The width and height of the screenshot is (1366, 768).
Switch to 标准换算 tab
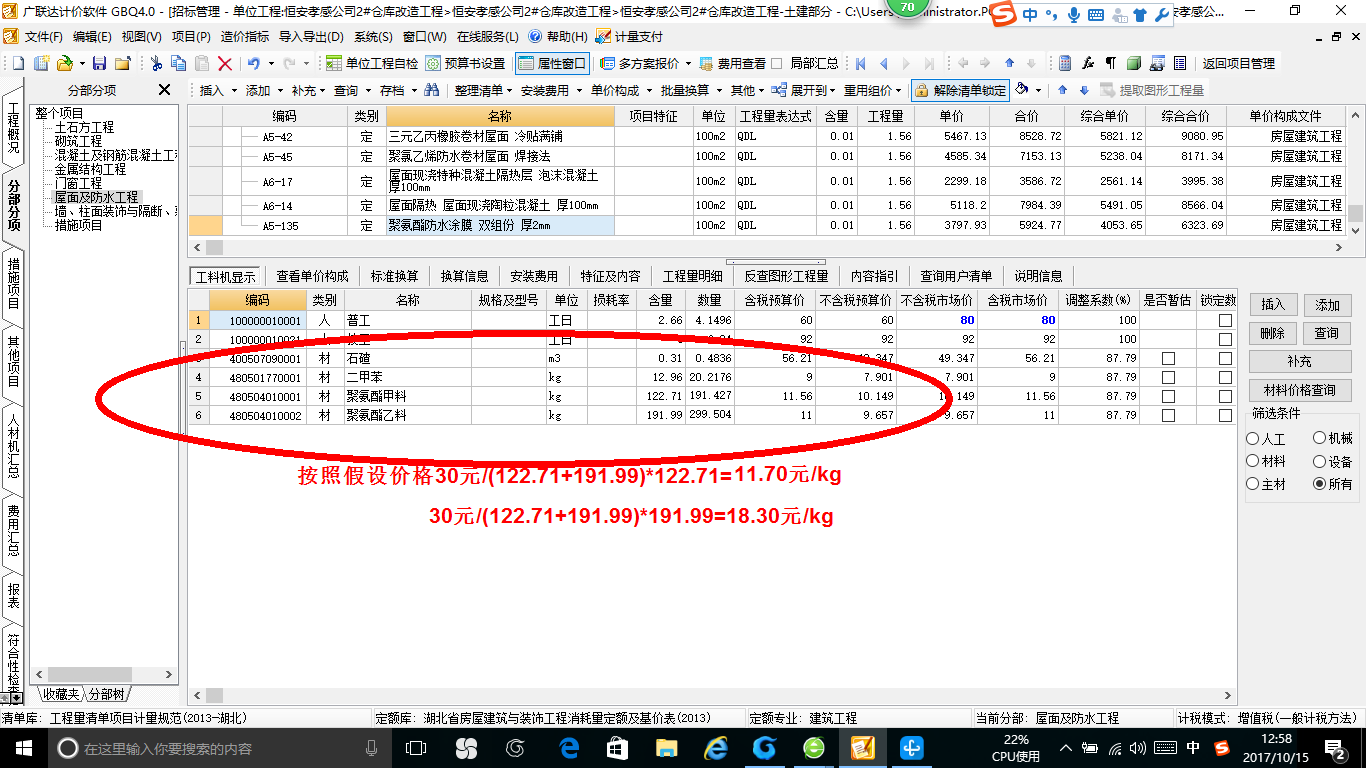coord(394,276)
